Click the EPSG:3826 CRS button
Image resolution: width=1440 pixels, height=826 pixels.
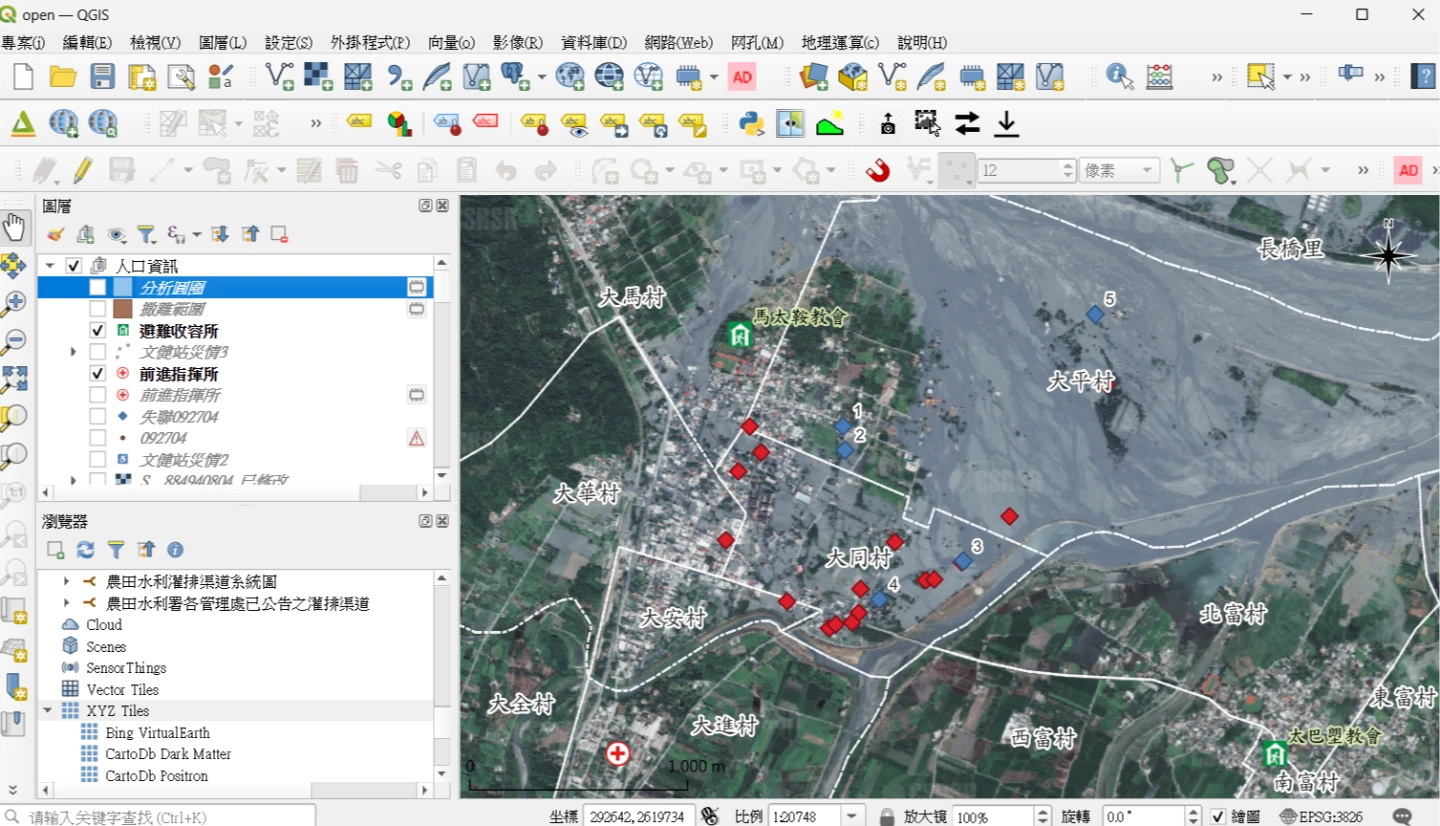1320,816
